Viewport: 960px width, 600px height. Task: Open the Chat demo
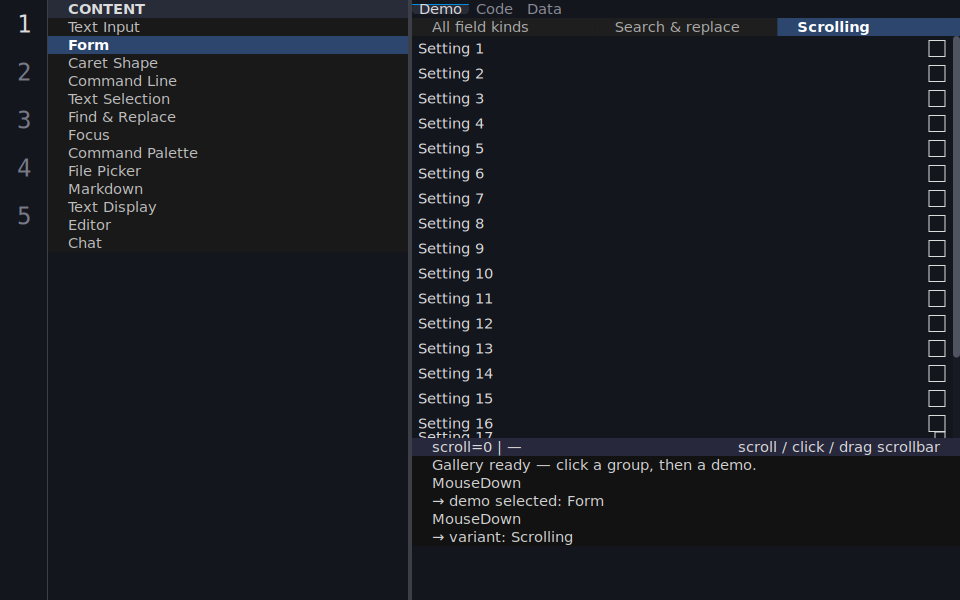pos(228,243)
